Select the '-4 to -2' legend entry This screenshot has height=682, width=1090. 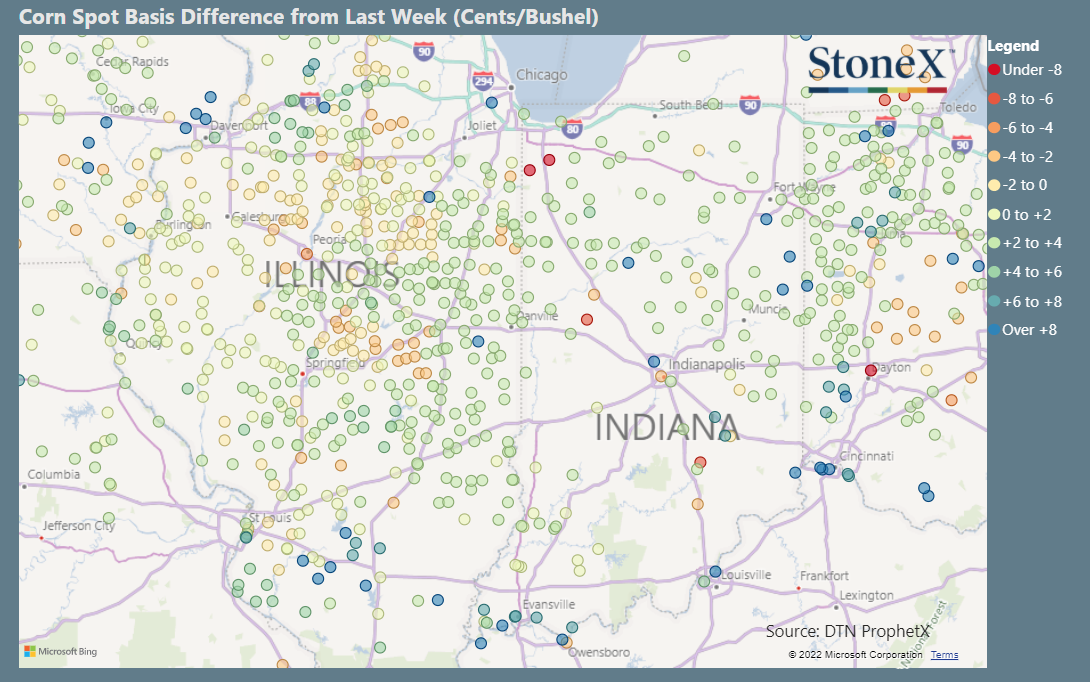pos(1020,156)
